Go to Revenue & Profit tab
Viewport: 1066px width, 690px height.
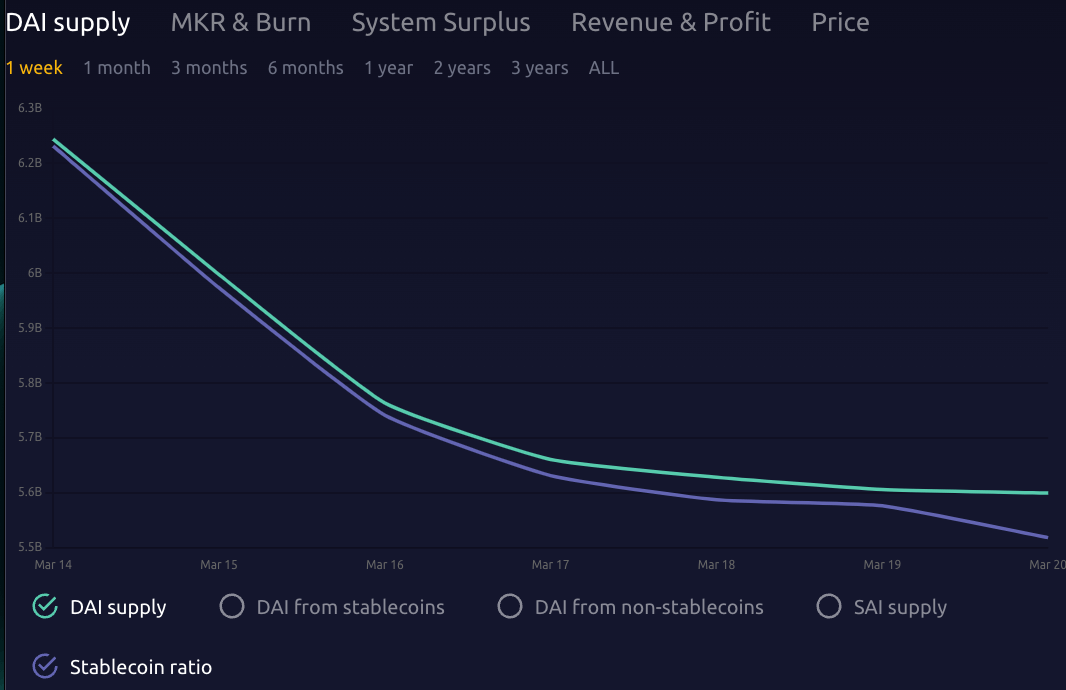671,22
